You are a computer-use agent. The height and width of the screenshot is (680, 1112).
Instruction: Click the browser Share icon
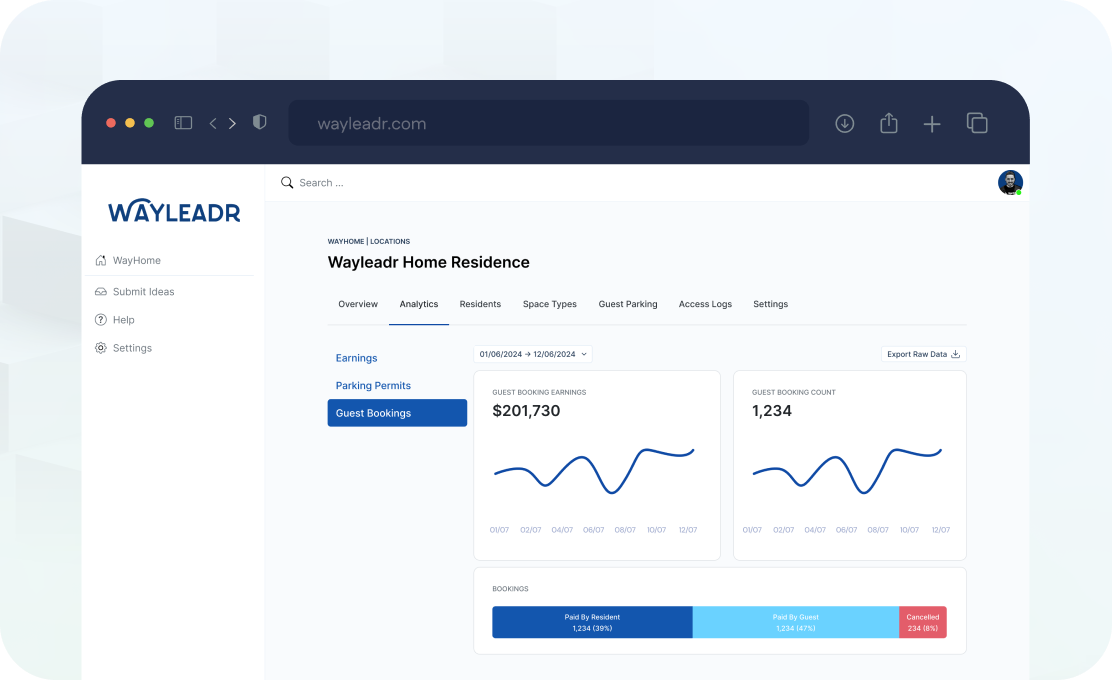(x=888, y=123)
